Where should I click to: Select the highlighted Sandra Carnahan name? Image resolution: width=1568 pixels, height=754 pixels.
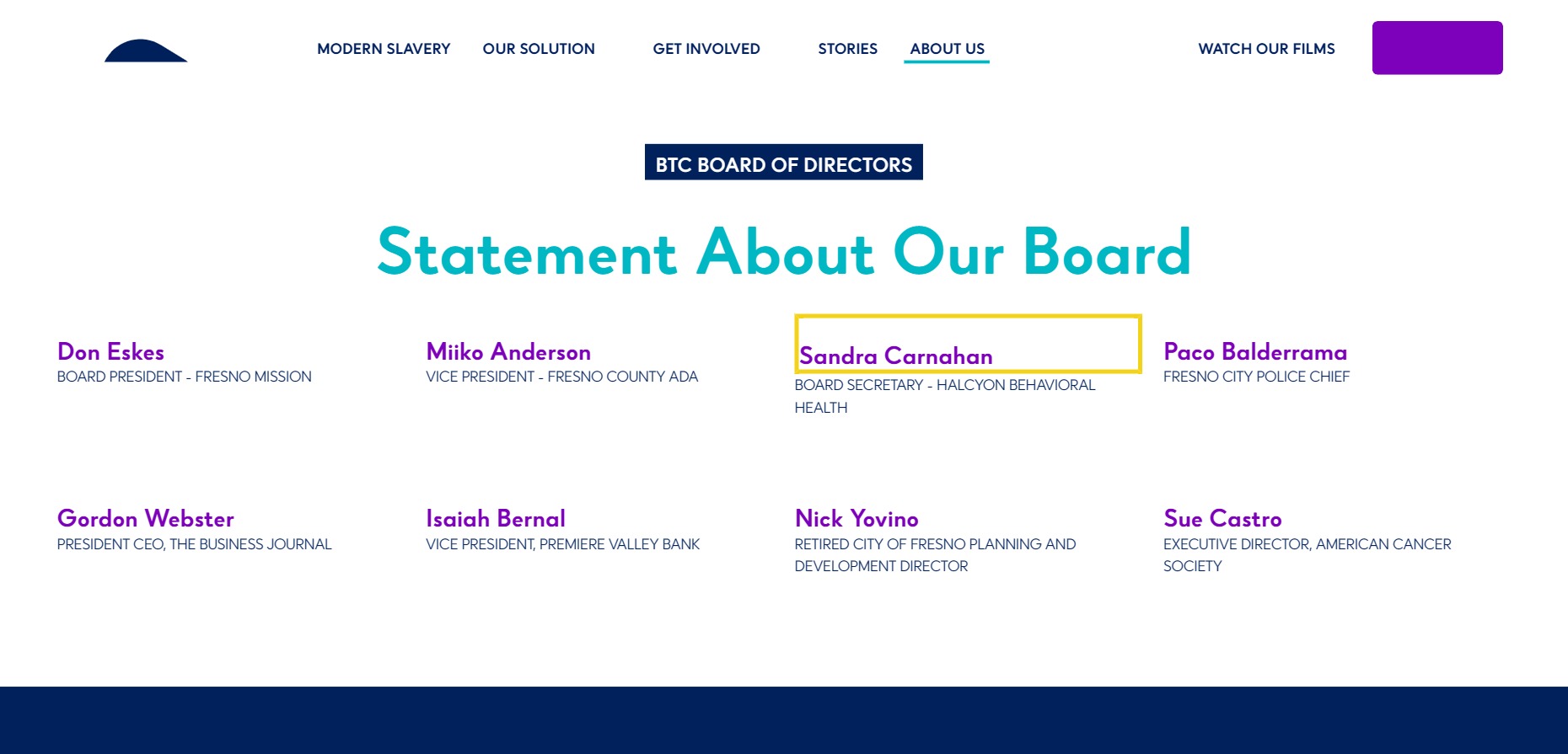point(895,356)
